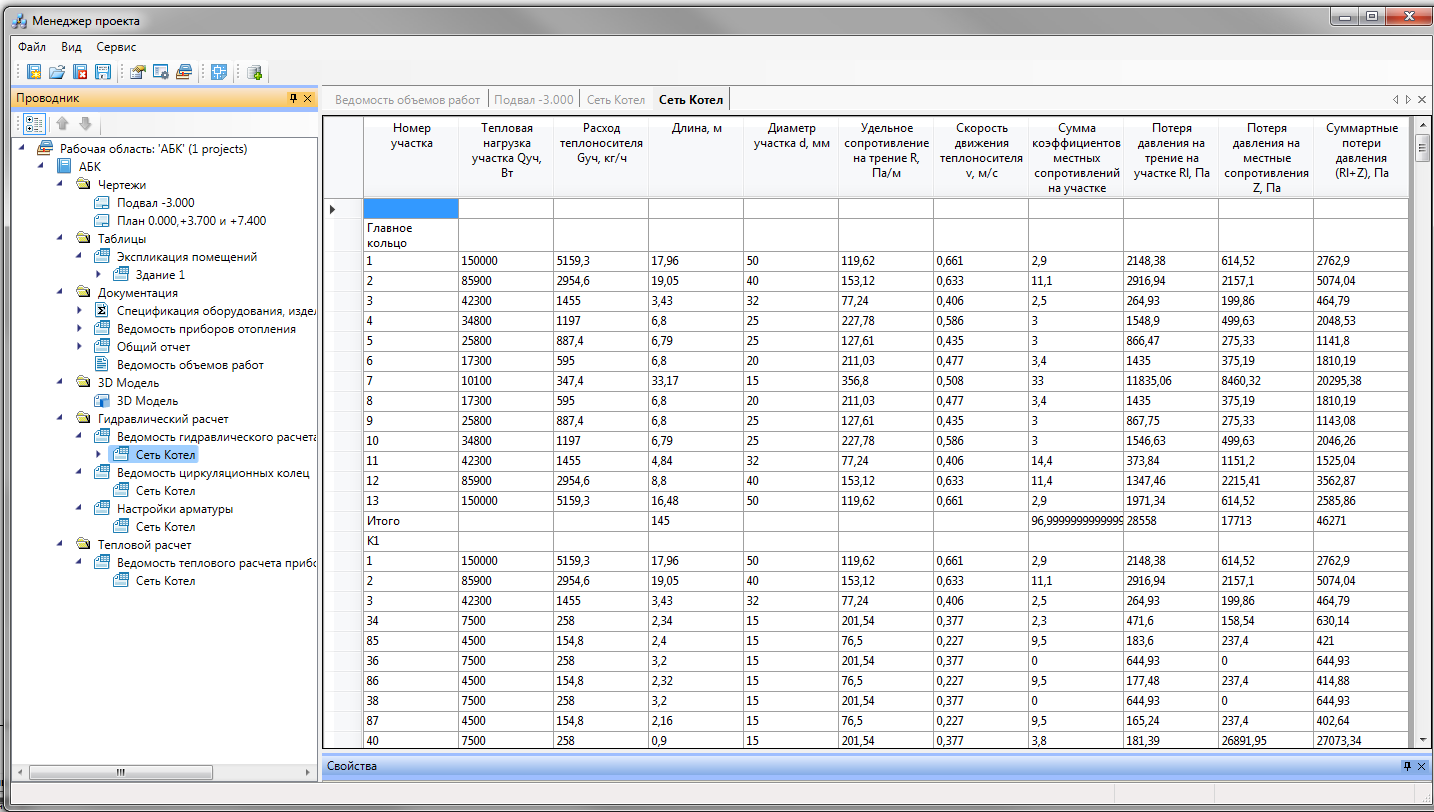This screenshot has width=1434, height=812.
Task: Expand the Здание 1 tree node
Action: [99, 275]
